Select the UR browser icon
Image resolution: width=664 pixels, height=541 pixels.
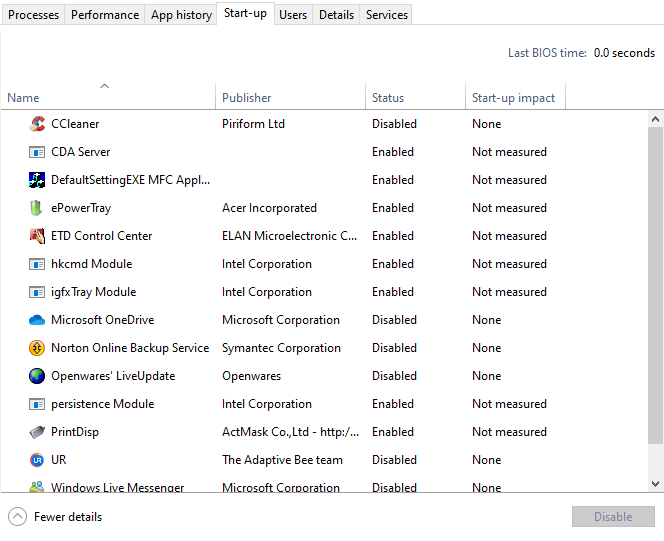click(x=37, y=460)
